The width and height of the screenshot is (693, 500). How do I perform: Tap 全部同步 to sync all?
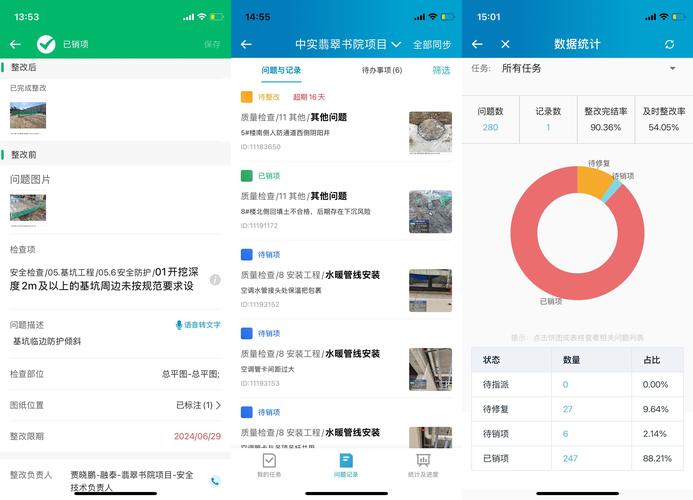pyautogui.click(x=432, y=45)
